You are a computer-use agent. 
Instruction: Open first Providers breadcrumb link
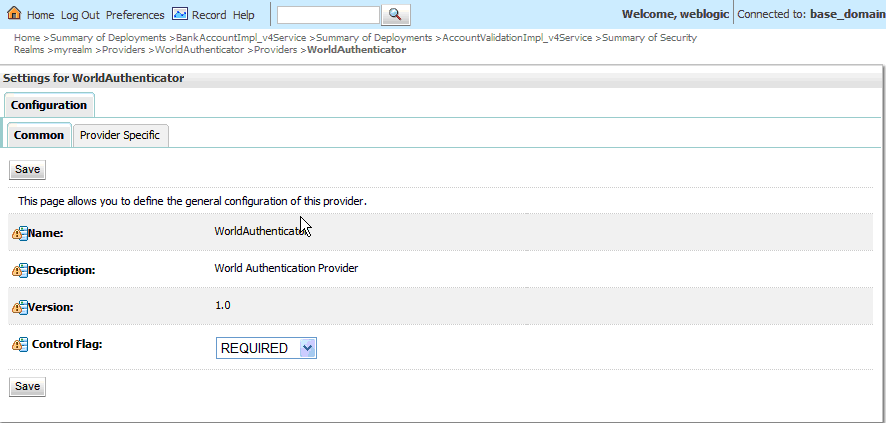coord(124,50)
